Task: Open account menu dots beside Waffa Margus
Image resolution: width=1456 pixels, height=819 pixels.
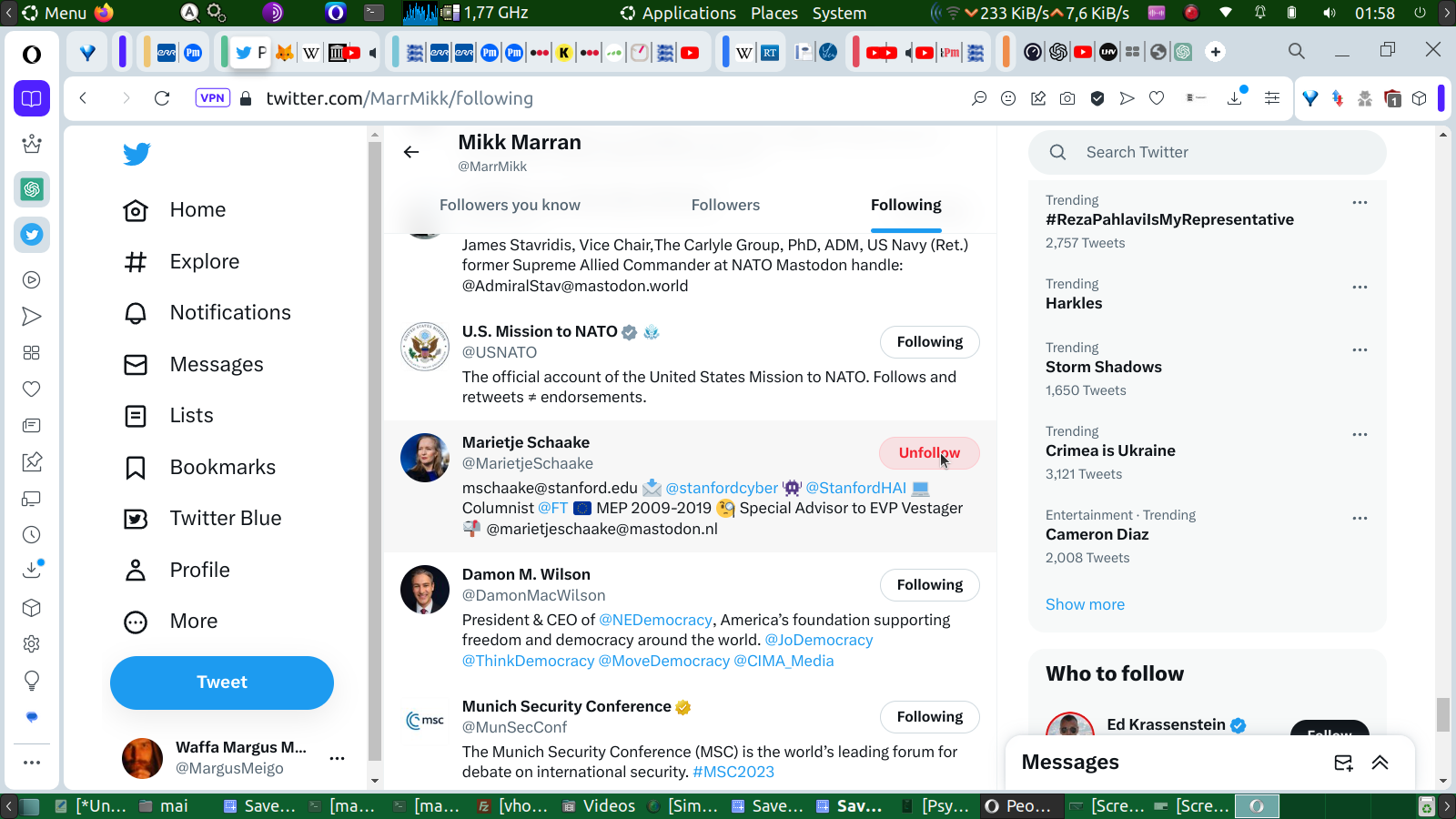Action: point(337,758)
